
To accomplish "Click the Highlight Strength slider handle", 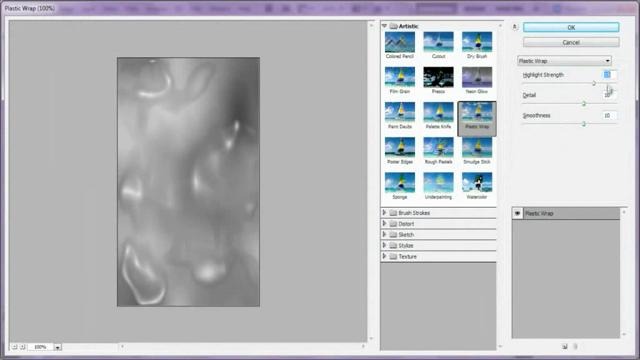I will coord(594,83).
